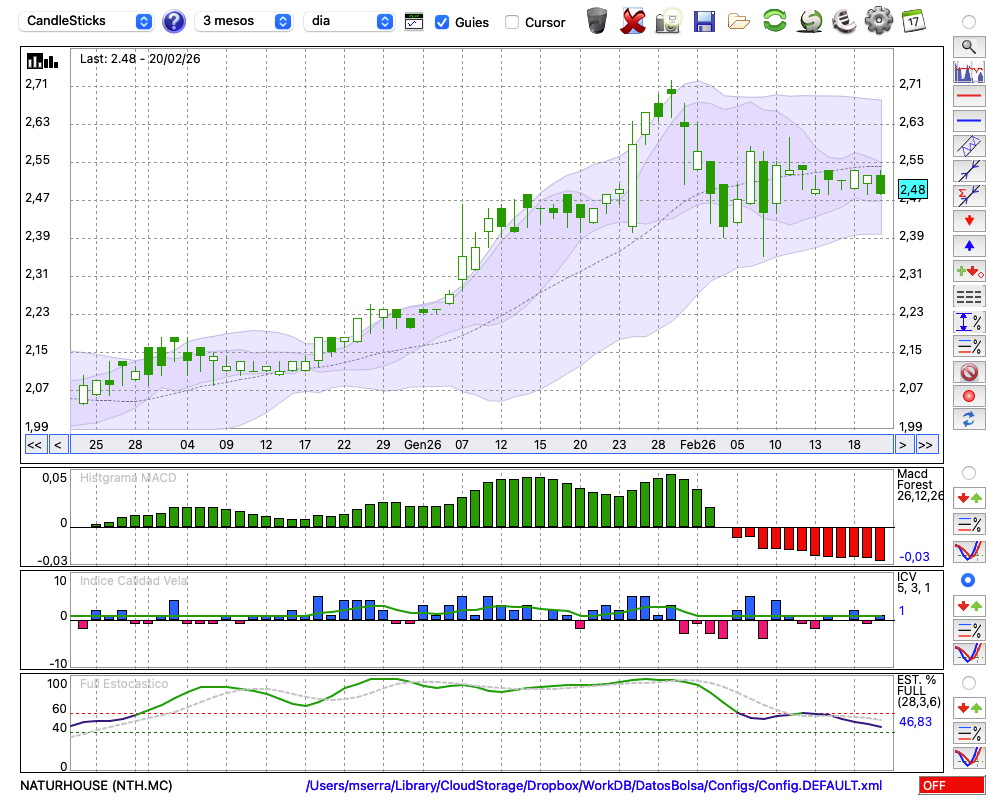This screenshot has width=1000, height=800.
Task: Click the << button on date axis
Action: pyautogui.click(x=34, y=445)
